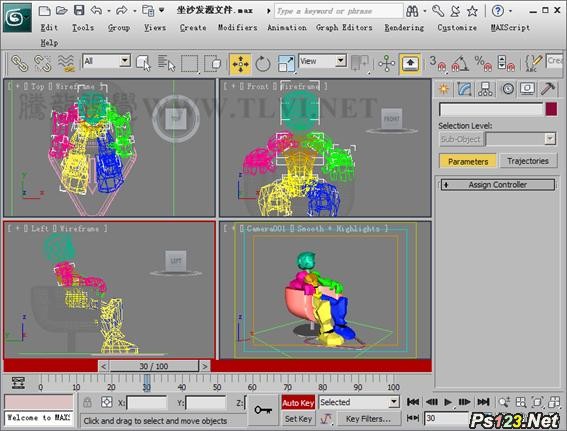Save the scene with floppy disk icon
567x431 pixels.
79,10
